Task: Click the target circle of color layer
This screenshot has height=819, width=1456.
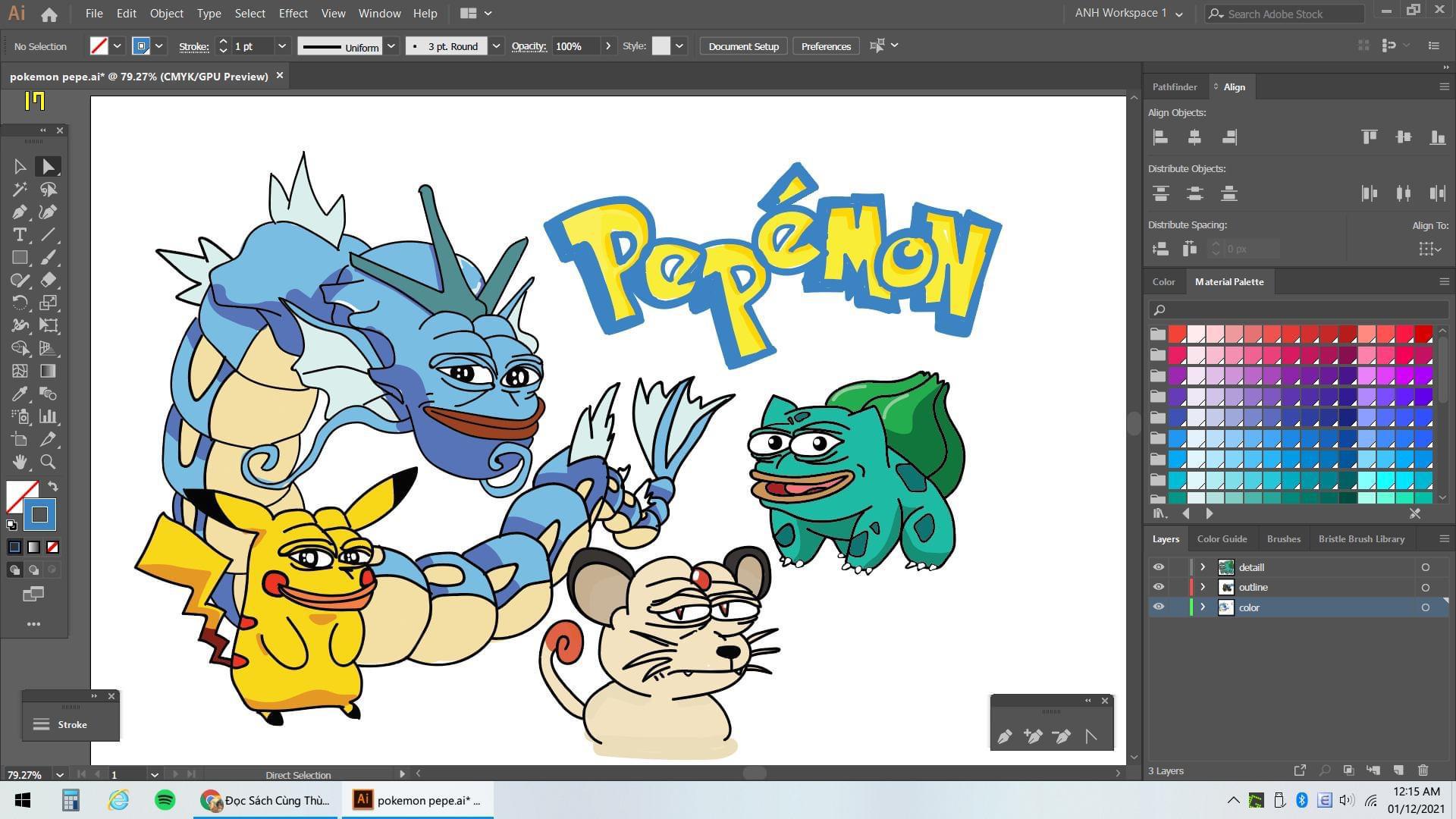Action: (1426, 607)
